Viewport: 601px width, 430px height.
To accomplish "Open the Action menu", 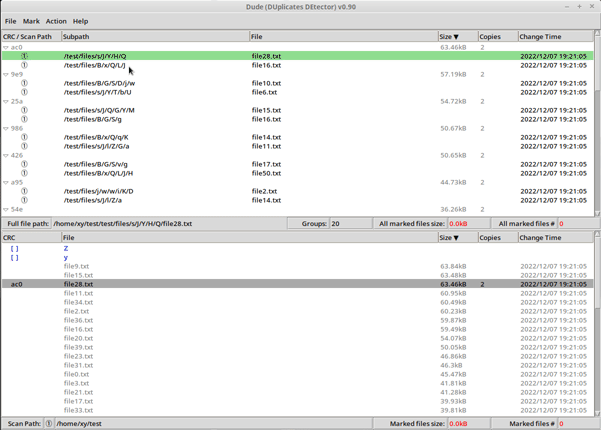I will 56,21.
